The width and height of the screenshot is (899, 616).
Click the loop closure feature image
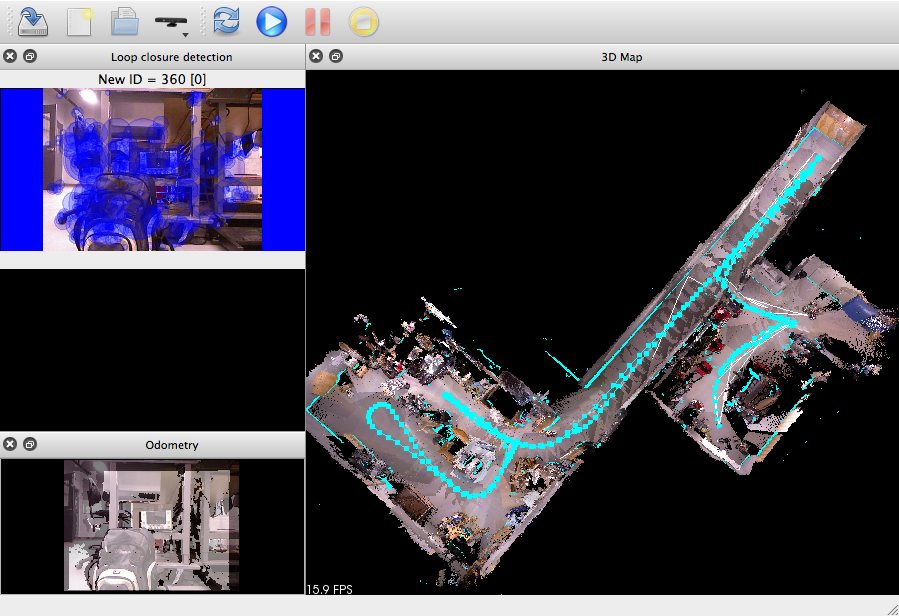point(152,169)
